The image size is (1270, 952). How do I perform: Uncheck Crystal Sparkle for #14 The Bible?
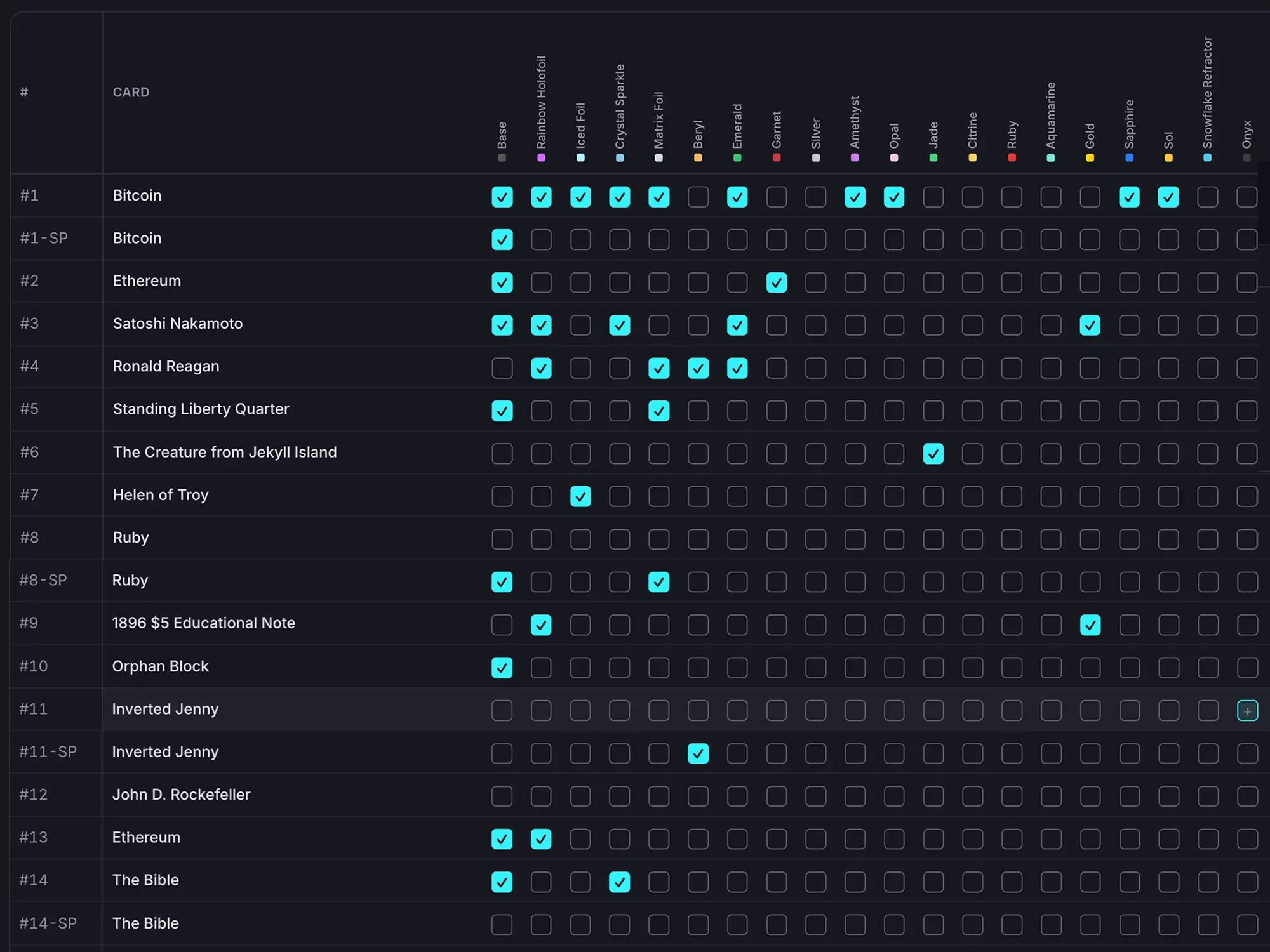619,882
